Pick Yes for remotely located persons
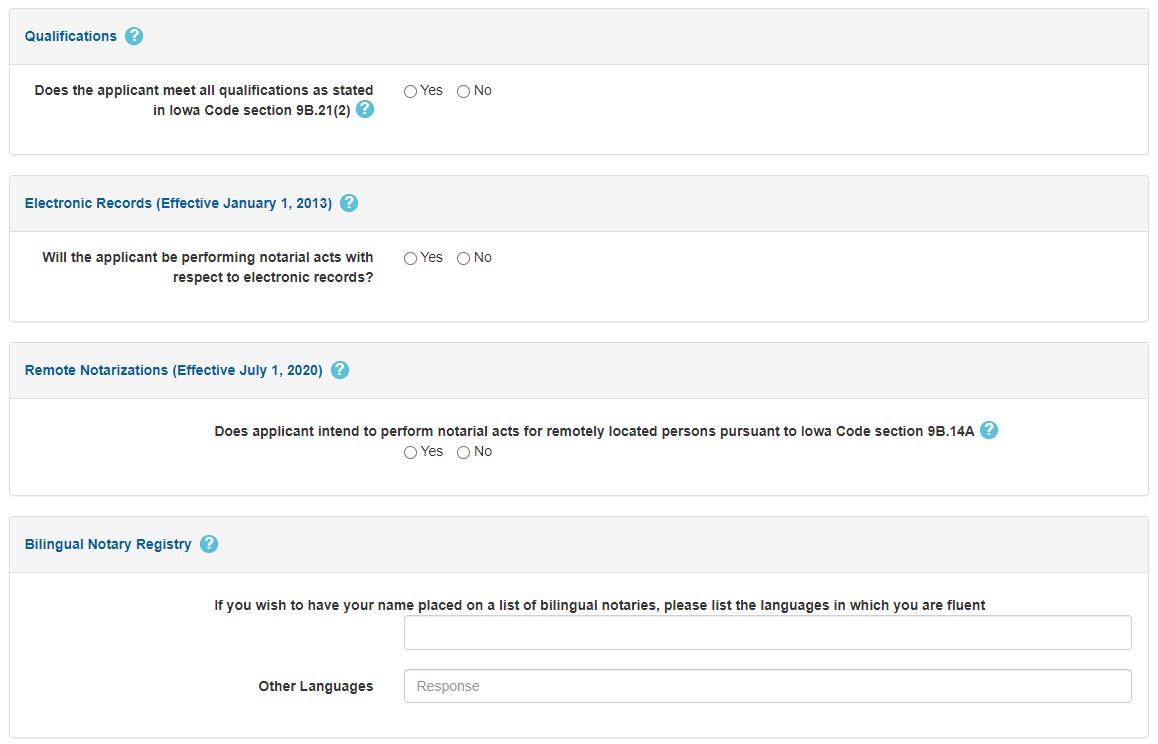This screenshot has width=1158, height=744. (x=411, y=452)
